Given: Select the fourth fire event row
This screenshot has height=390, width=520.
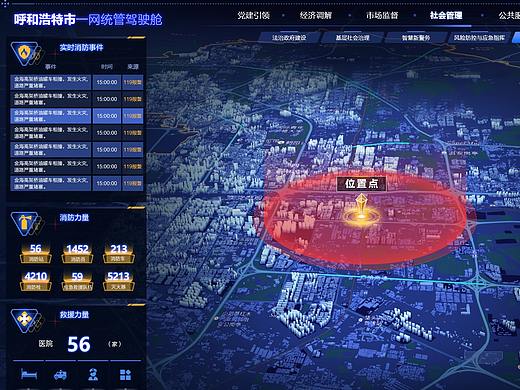Looking at the screenshot, I should (77, 133).
